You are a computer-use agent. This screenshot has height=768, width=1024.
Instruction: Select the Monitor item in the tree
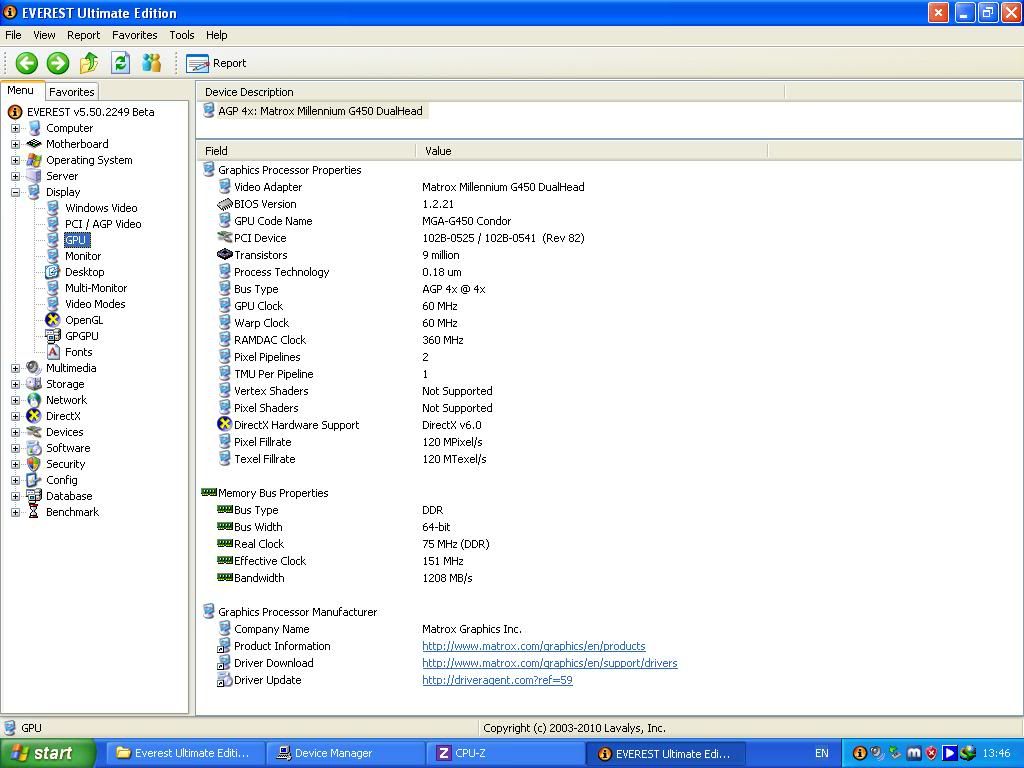click(x=83, y=256)
